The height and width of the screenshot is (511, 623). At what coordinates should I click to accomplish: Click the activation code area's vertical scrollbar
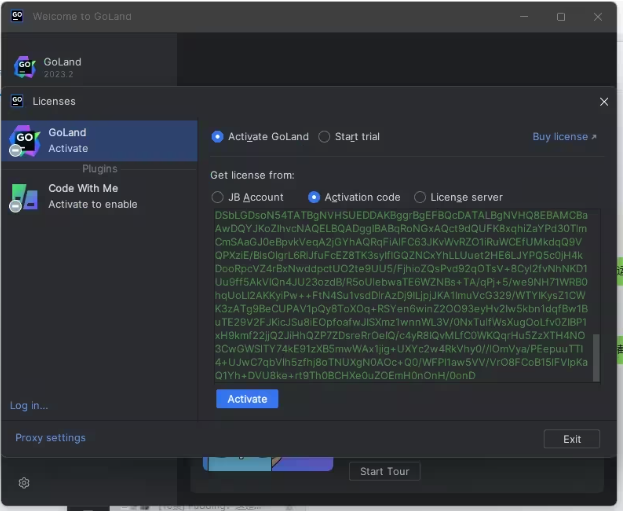point(597,356)
